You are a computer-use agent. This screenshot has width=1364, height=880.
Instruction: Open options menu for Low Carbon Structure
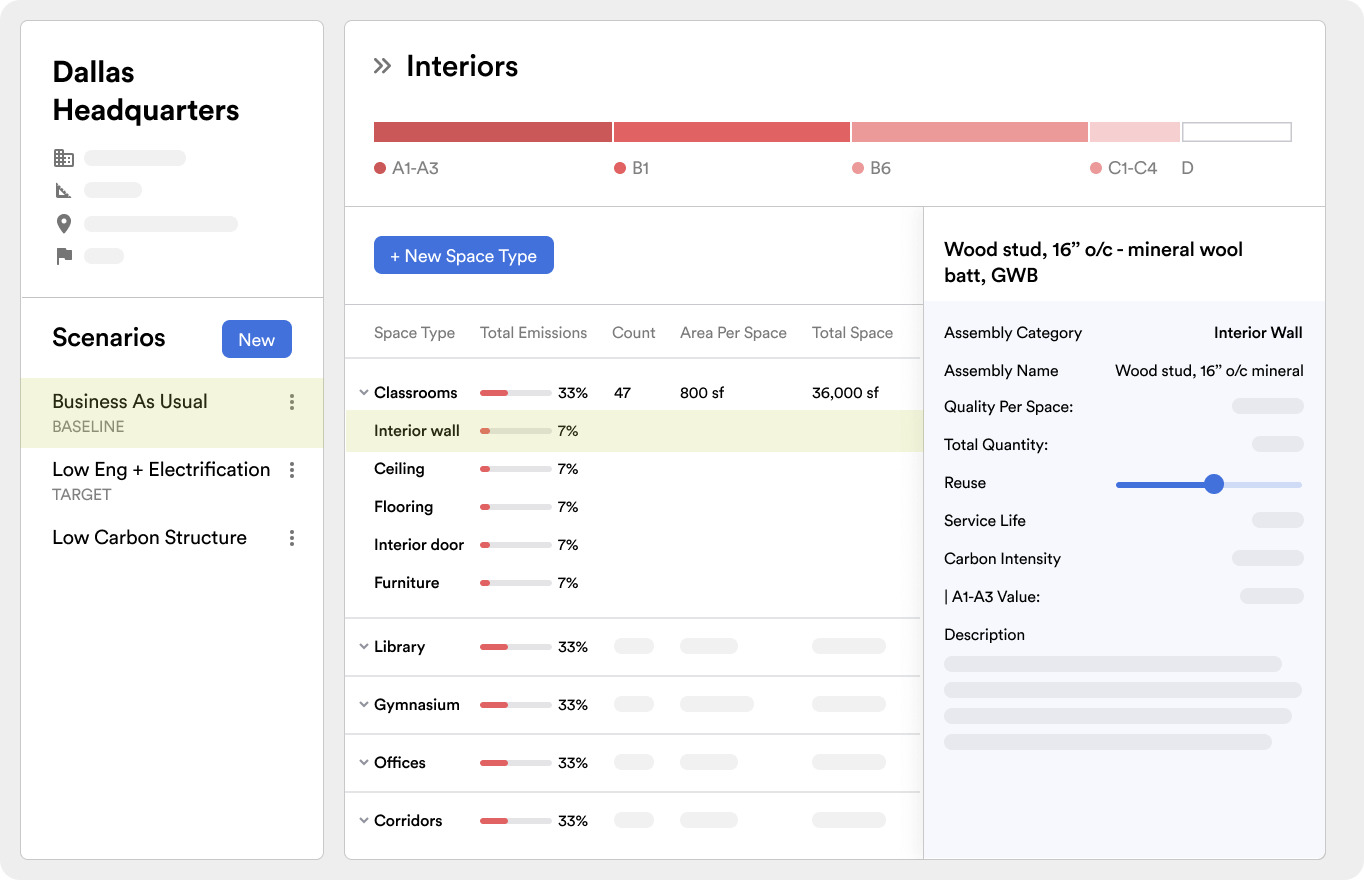[292, 538]
